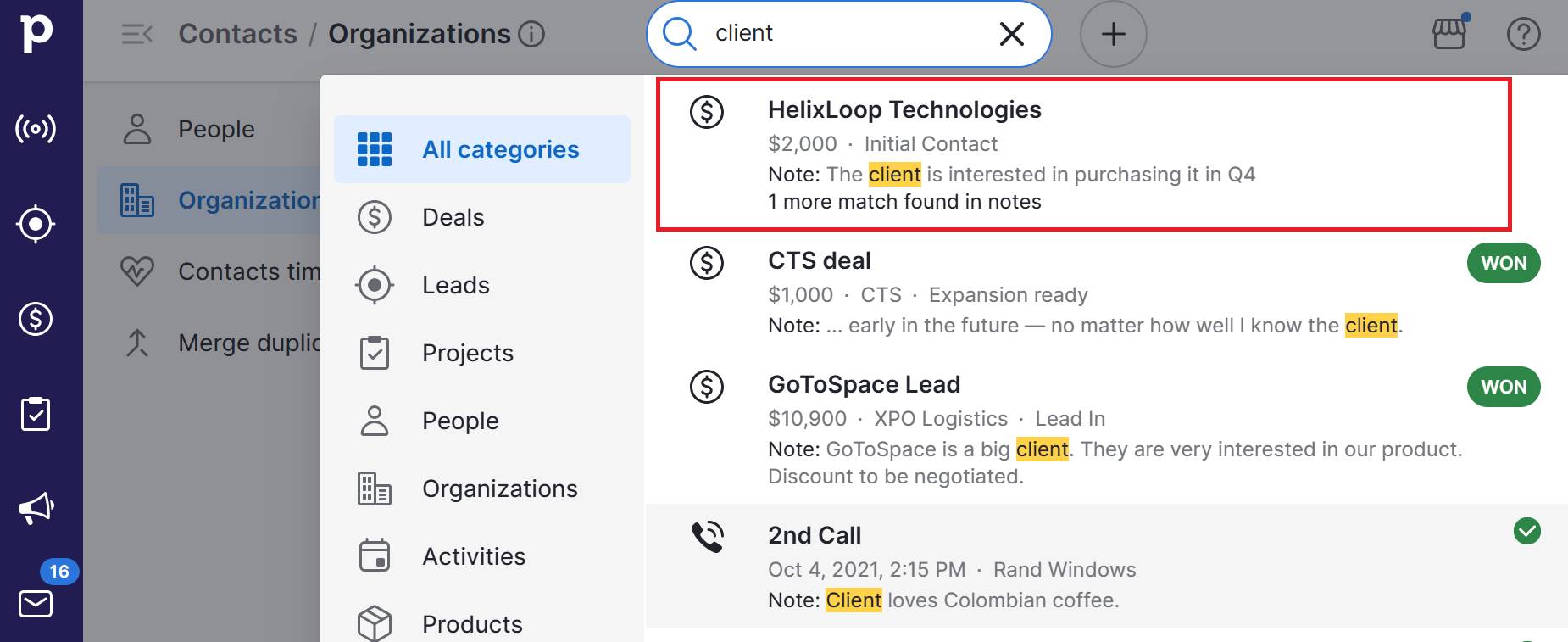The width and height of the screenshot is (1568, 642).
Task: Open the help question mark icon
Action: [1523, 34]
